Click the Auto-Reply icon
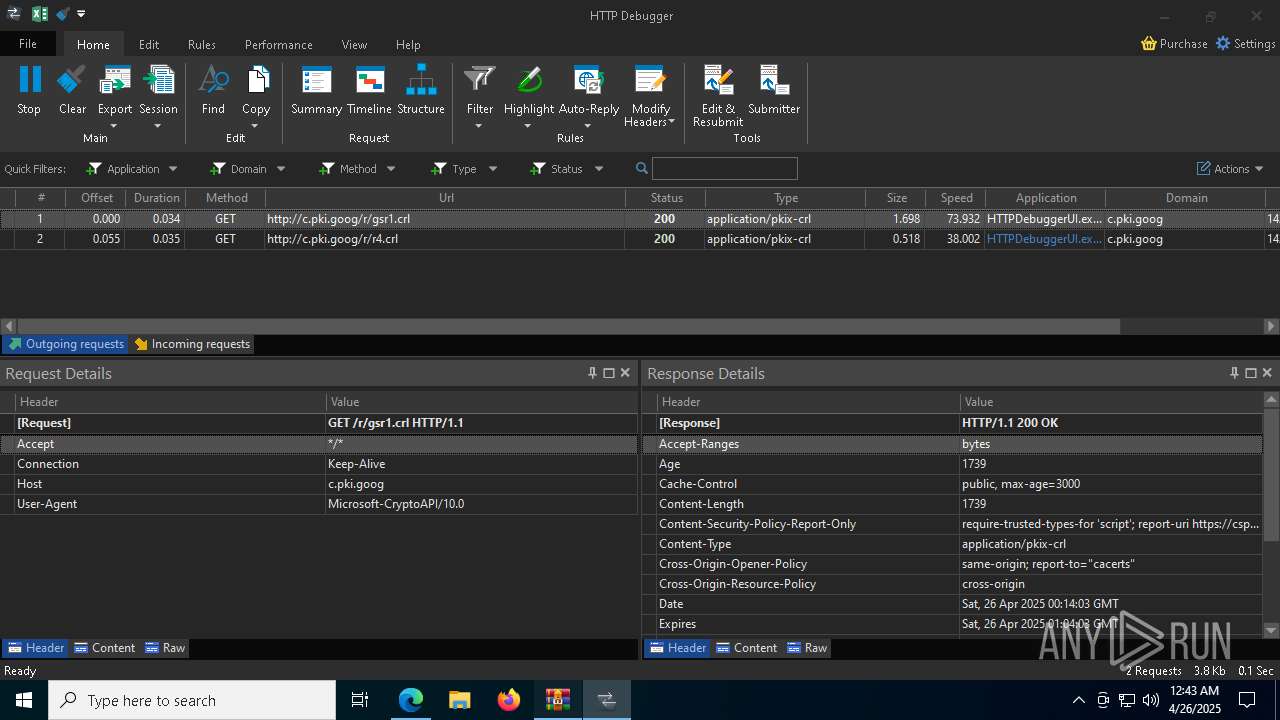The image size is (1280, 720). click(x=588, y=80)
